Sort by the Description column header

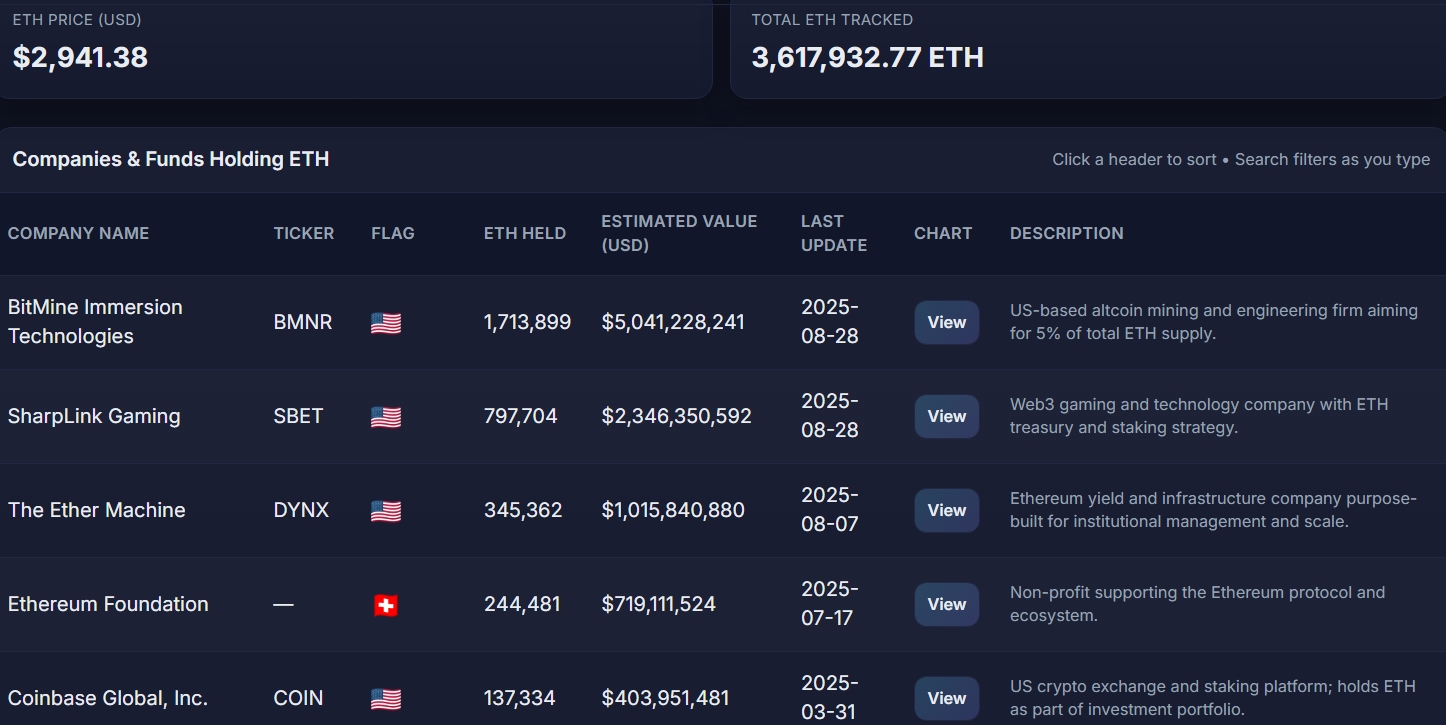1066,233
